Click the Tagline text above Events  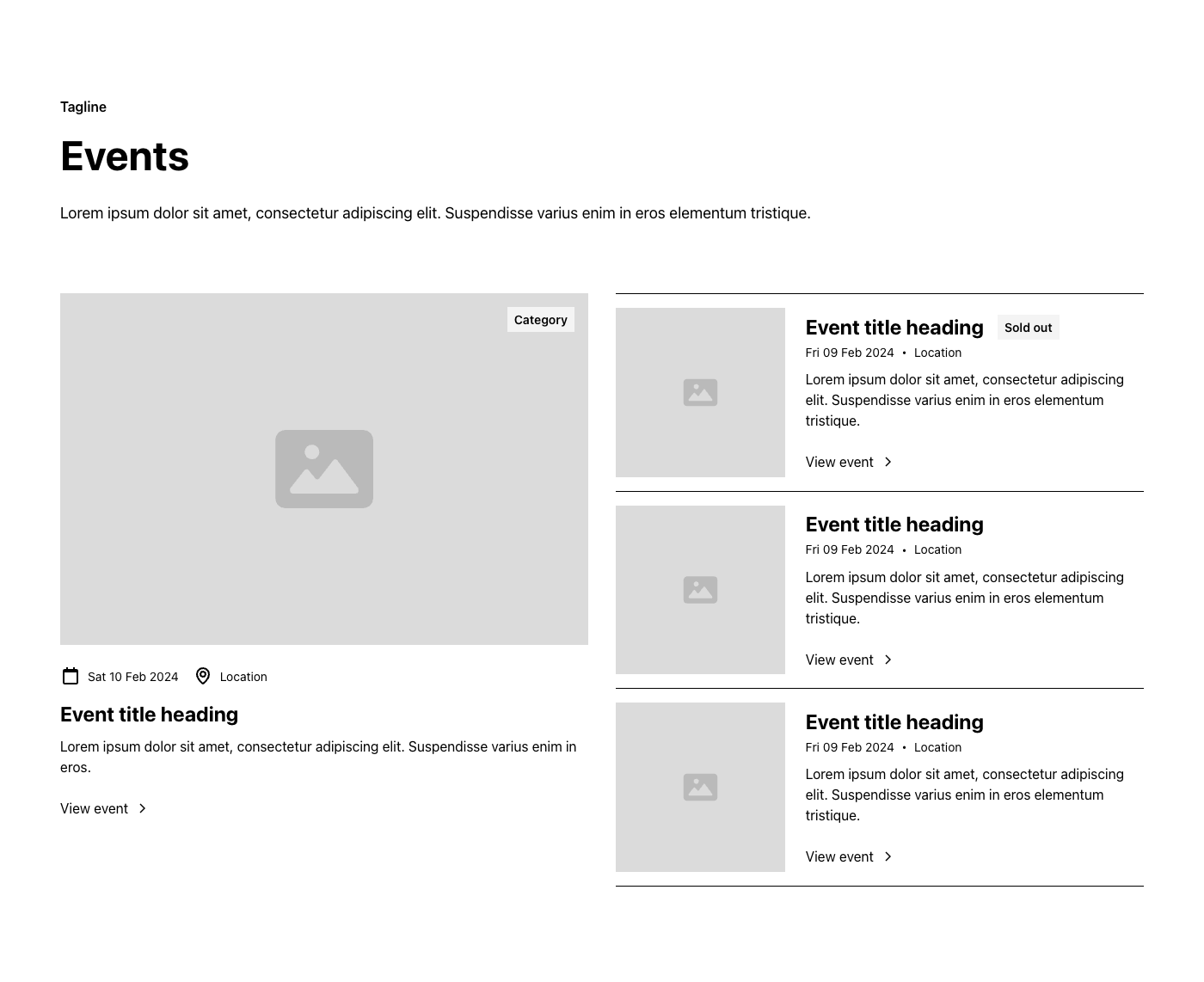click(x=83, y=107)
